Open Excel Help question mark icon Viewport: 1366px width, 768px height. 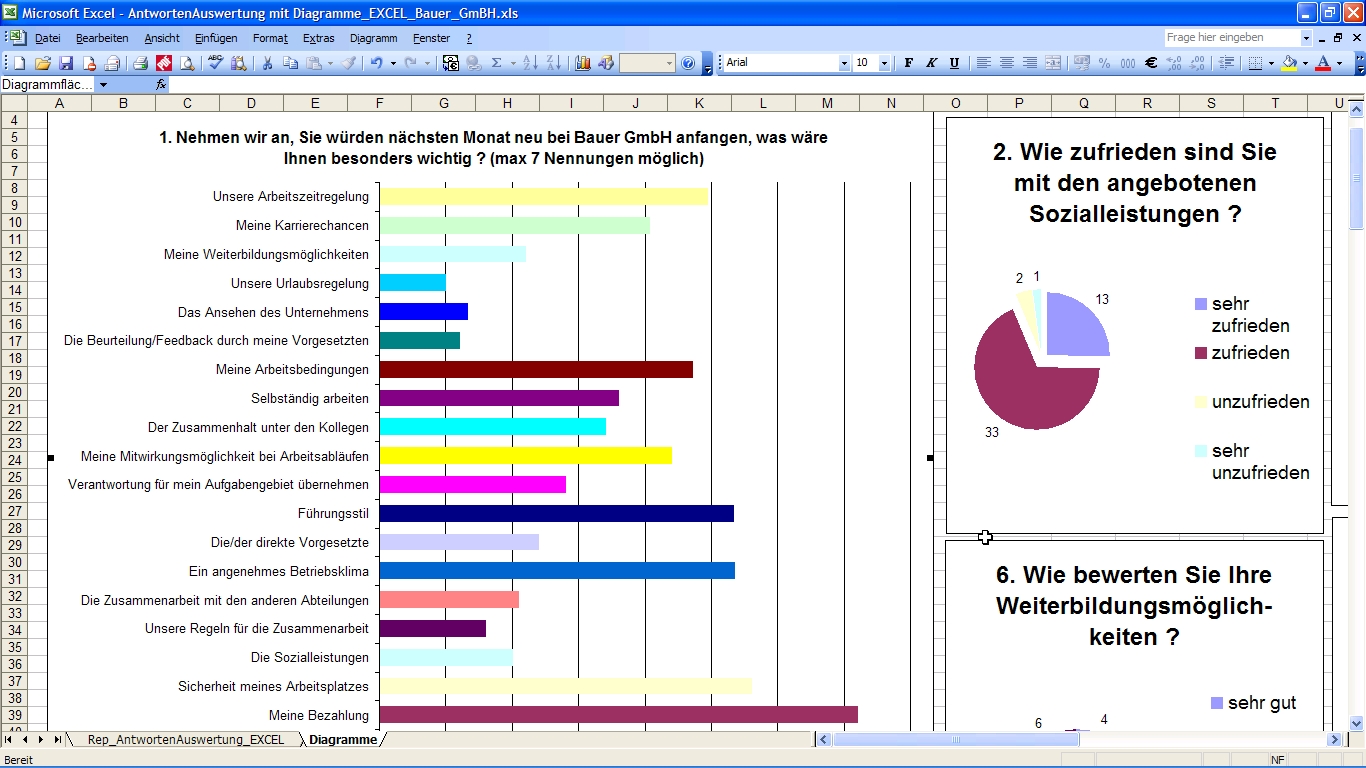[688, 63]
